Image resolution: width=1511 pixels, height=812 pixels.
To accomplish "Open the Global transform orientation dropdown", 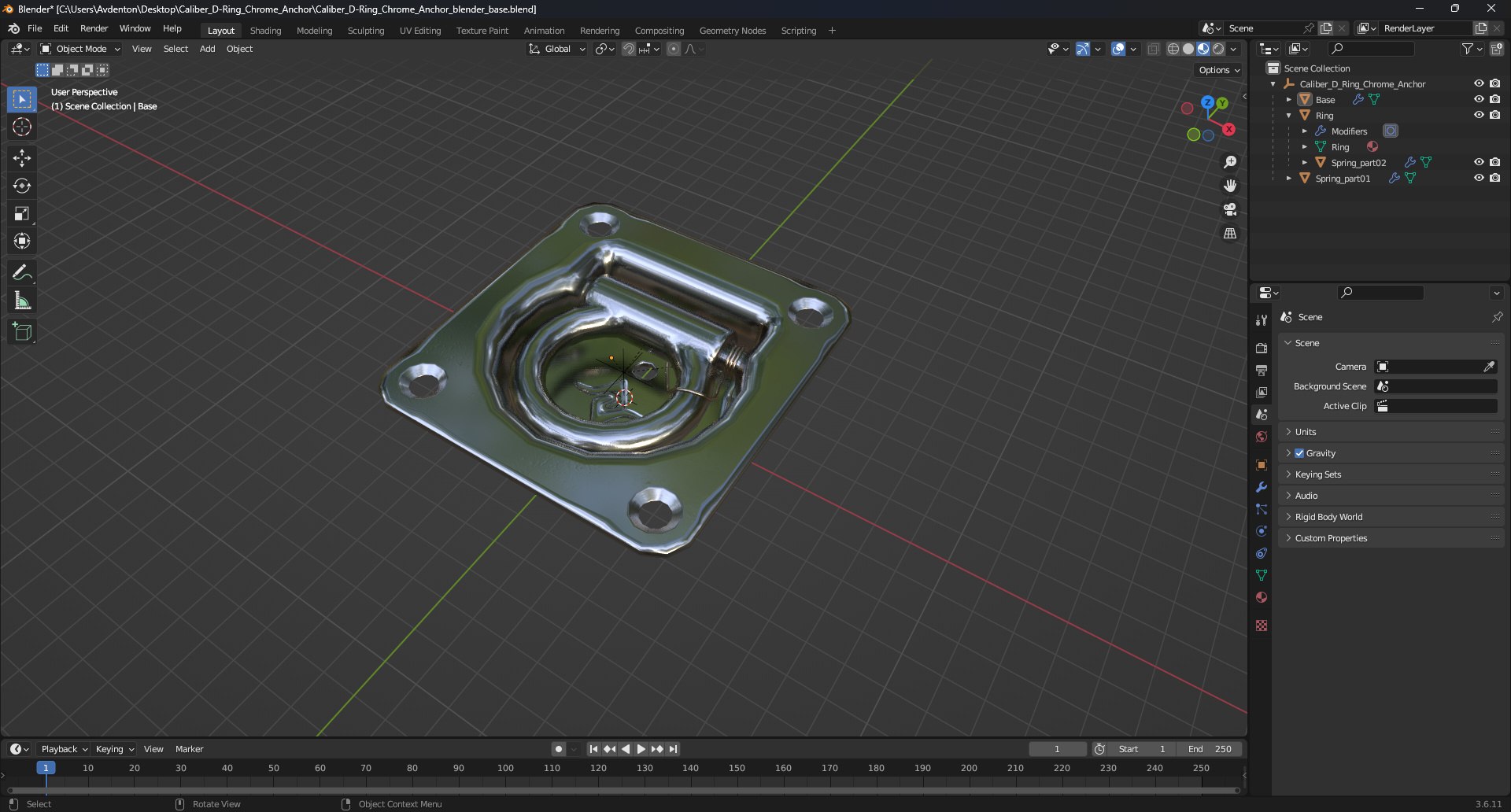I will coord(557,49).
